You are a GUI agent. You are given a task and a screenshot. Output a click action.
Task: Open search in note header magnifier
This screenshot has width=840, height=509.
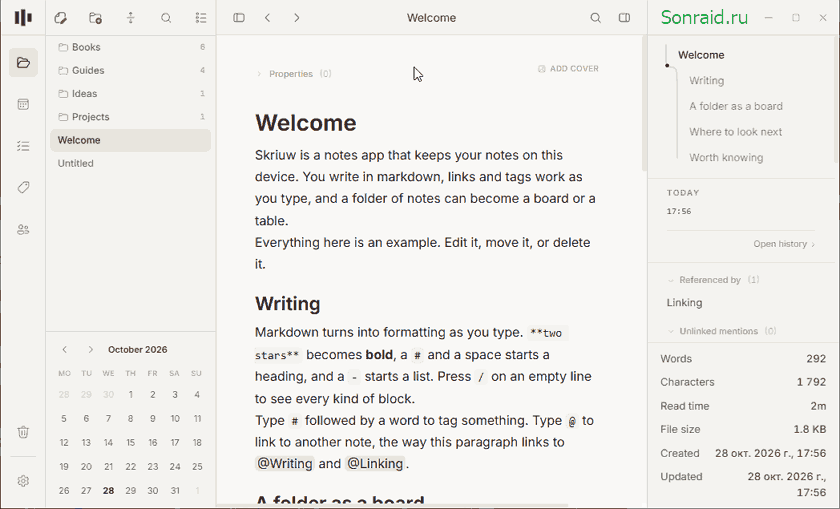595,18
